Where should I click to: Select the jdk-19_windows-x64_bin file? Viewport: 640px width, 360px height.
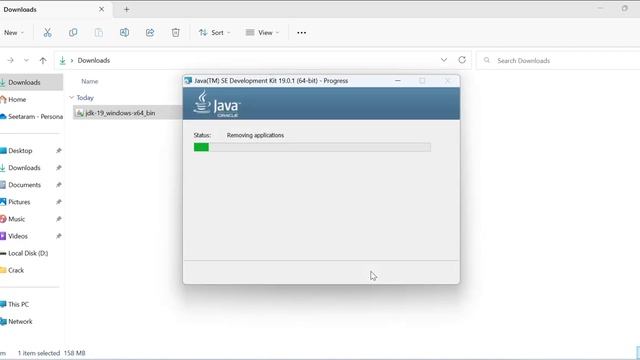coord(127,113)
